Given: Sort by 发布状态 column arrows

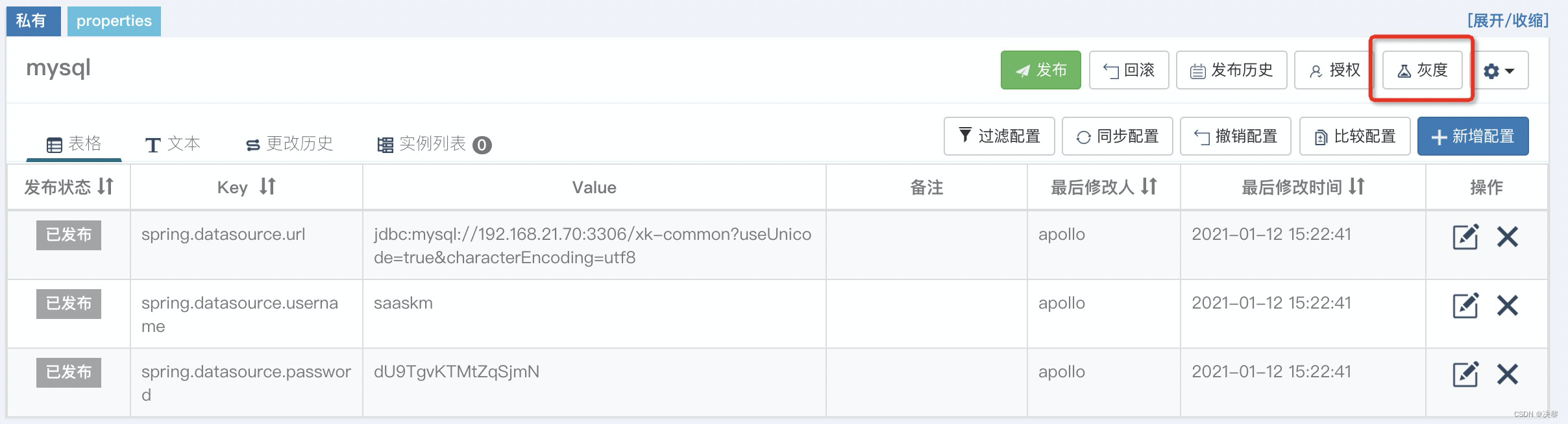Looking at the screenshot, I should coord(106,187).
